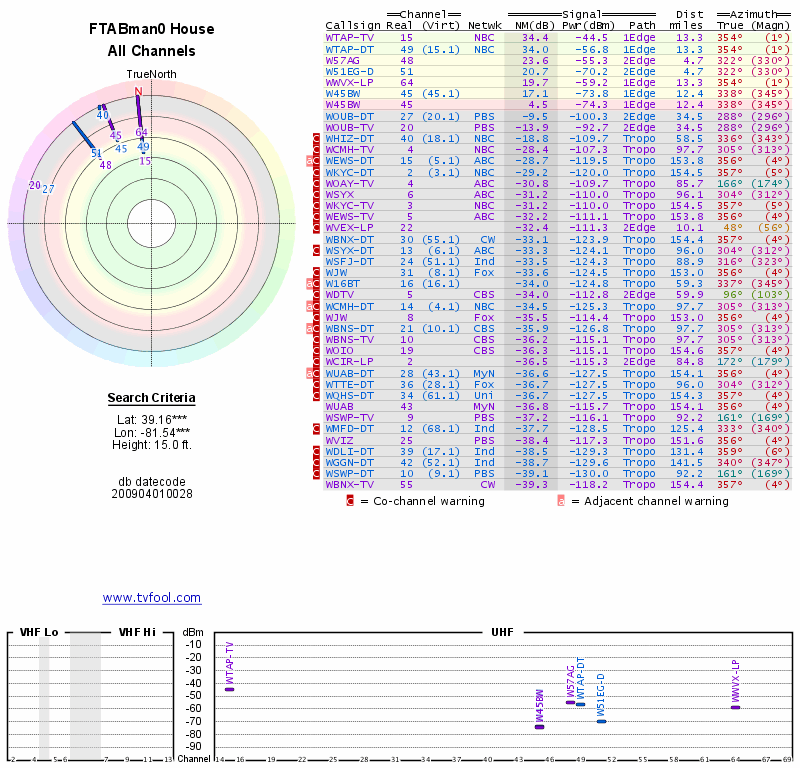Select the W57AG callsign in the table
Viewport: 800px width, 768px height.
point(342,61)
